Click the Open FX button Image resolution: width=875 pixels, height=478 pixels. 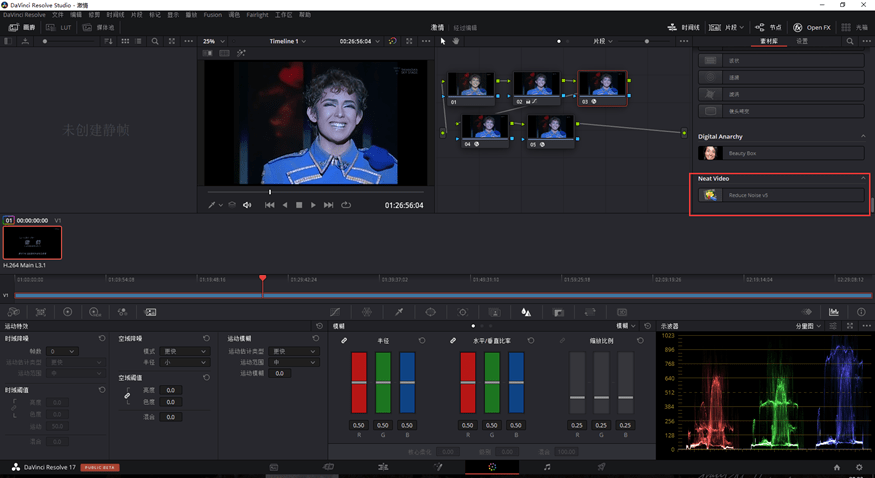click(x=812, y=27)
